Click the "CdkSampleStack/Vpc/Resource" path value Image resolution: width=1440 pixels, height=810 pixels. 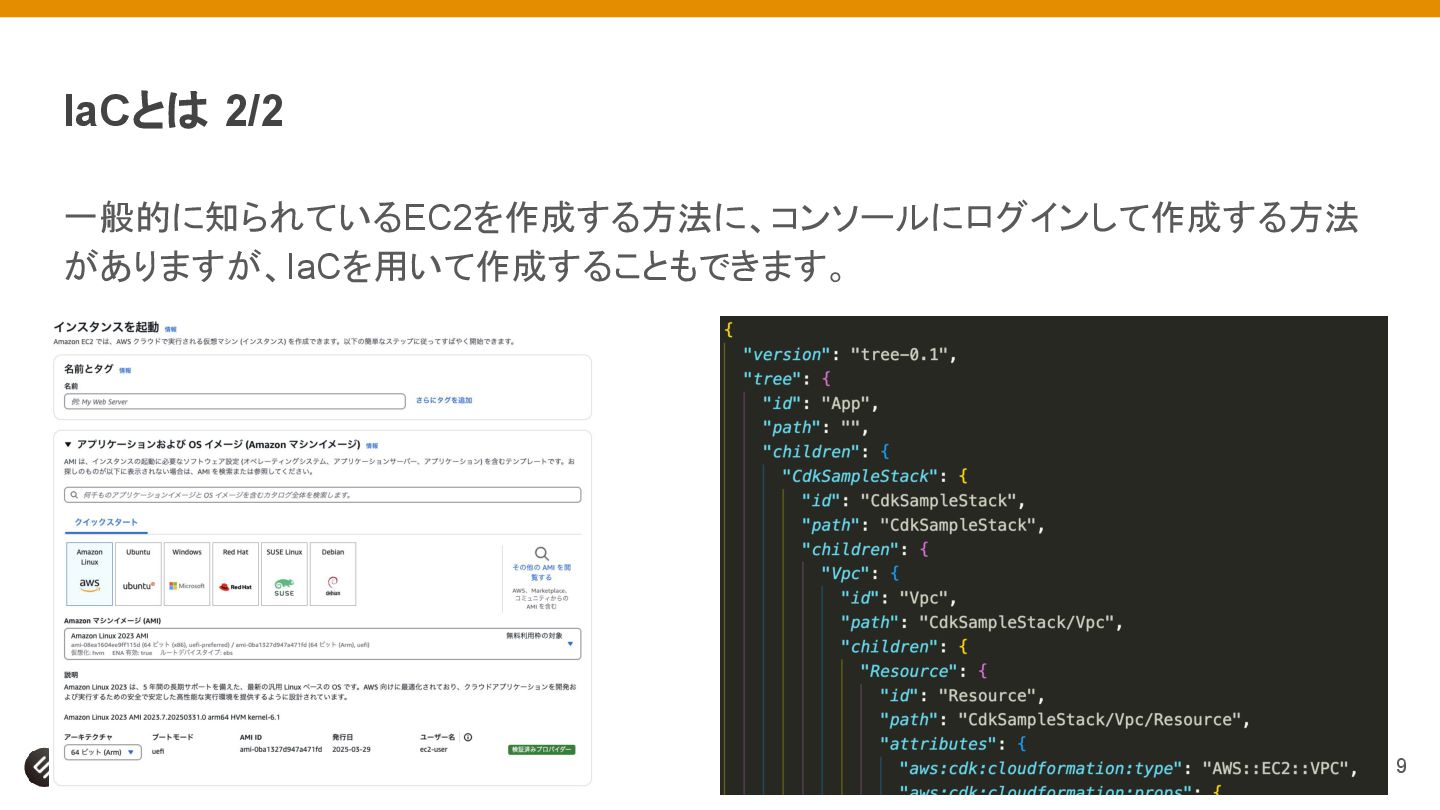click(x=1099, y=720)
